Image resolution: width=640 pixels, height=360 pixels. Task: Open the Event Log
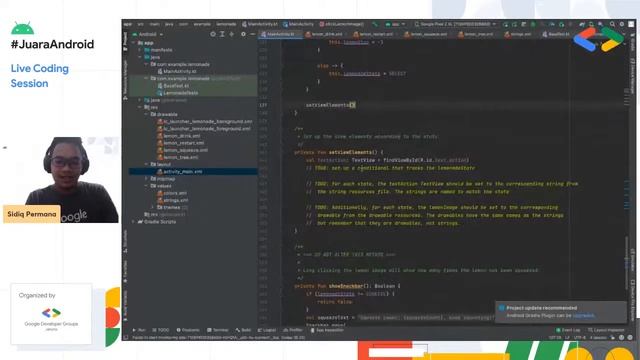(x=568, y=330)
